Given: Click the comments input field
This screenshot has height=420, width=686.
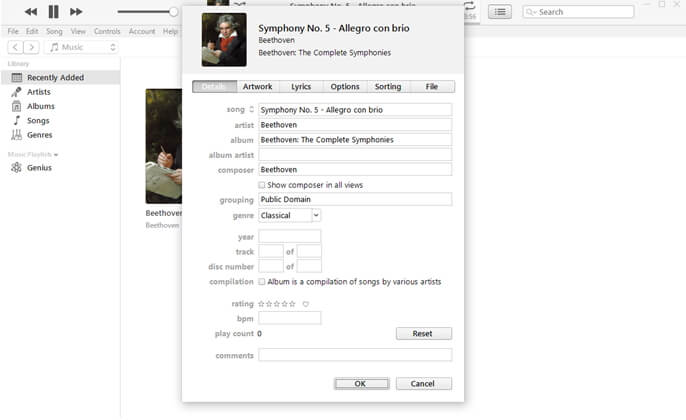Looking at the screenshot, I should pyautogui.click(x=355, y=355).
